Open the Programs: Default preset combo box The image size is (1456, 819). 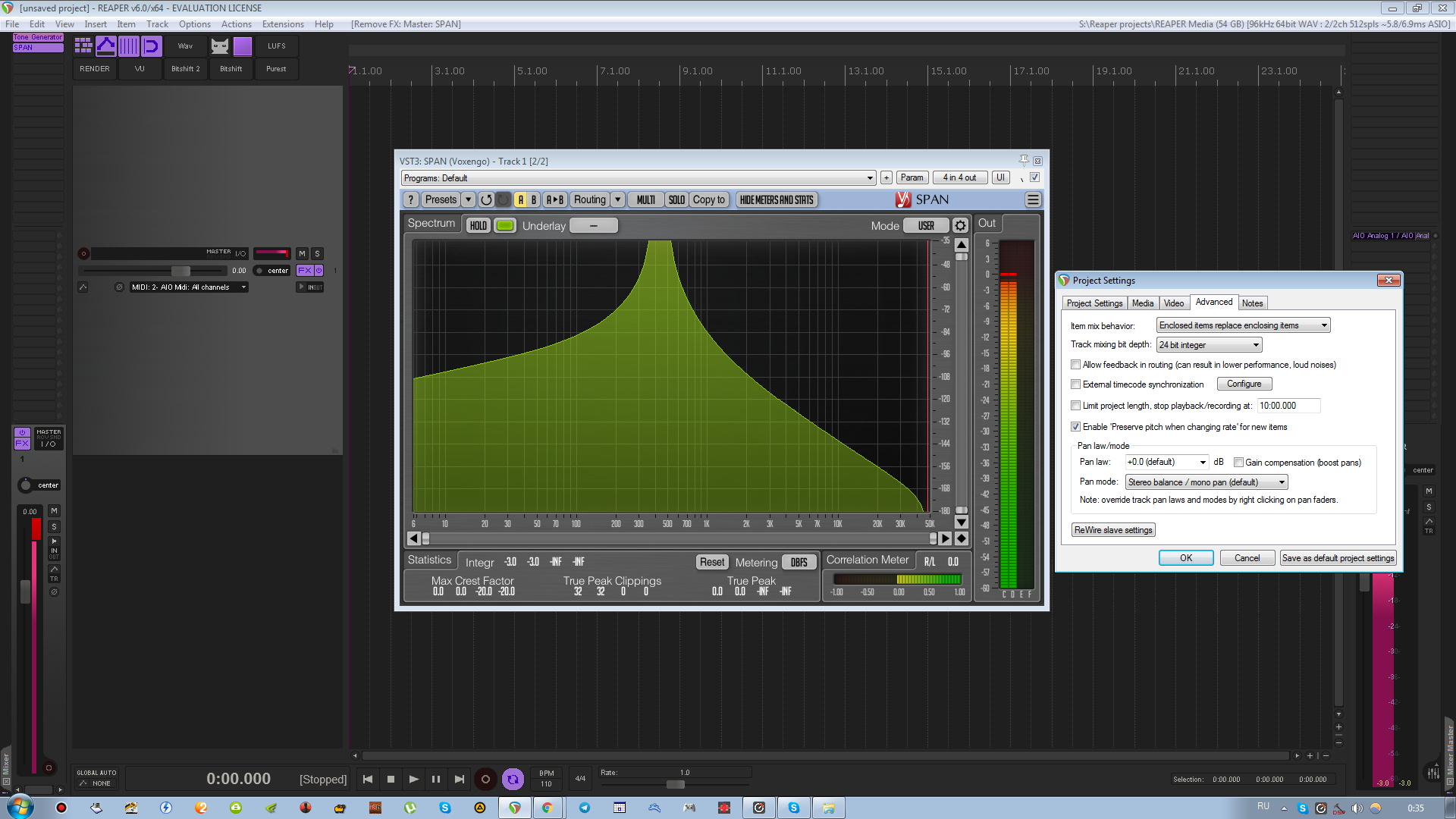point(639,178)
